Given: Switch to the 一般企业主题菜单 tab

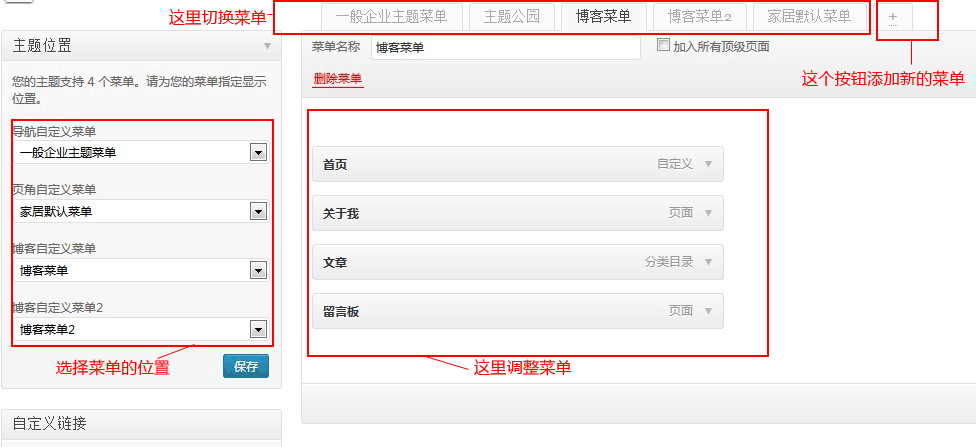Looking at the screenshot, I should coord(392,17).
